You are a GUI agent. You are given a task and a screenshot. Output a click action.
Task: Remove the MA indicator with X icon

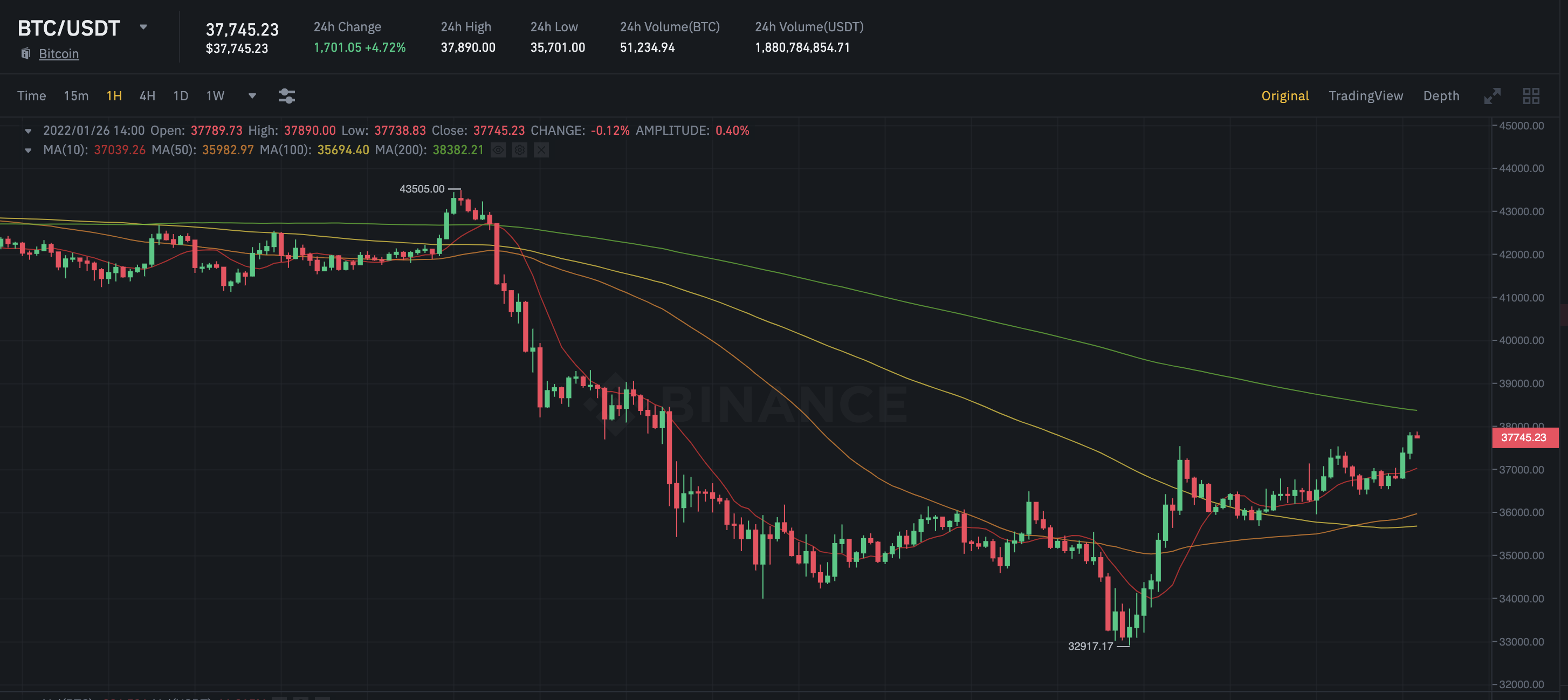pyautogui.click(x=541, y=150)
